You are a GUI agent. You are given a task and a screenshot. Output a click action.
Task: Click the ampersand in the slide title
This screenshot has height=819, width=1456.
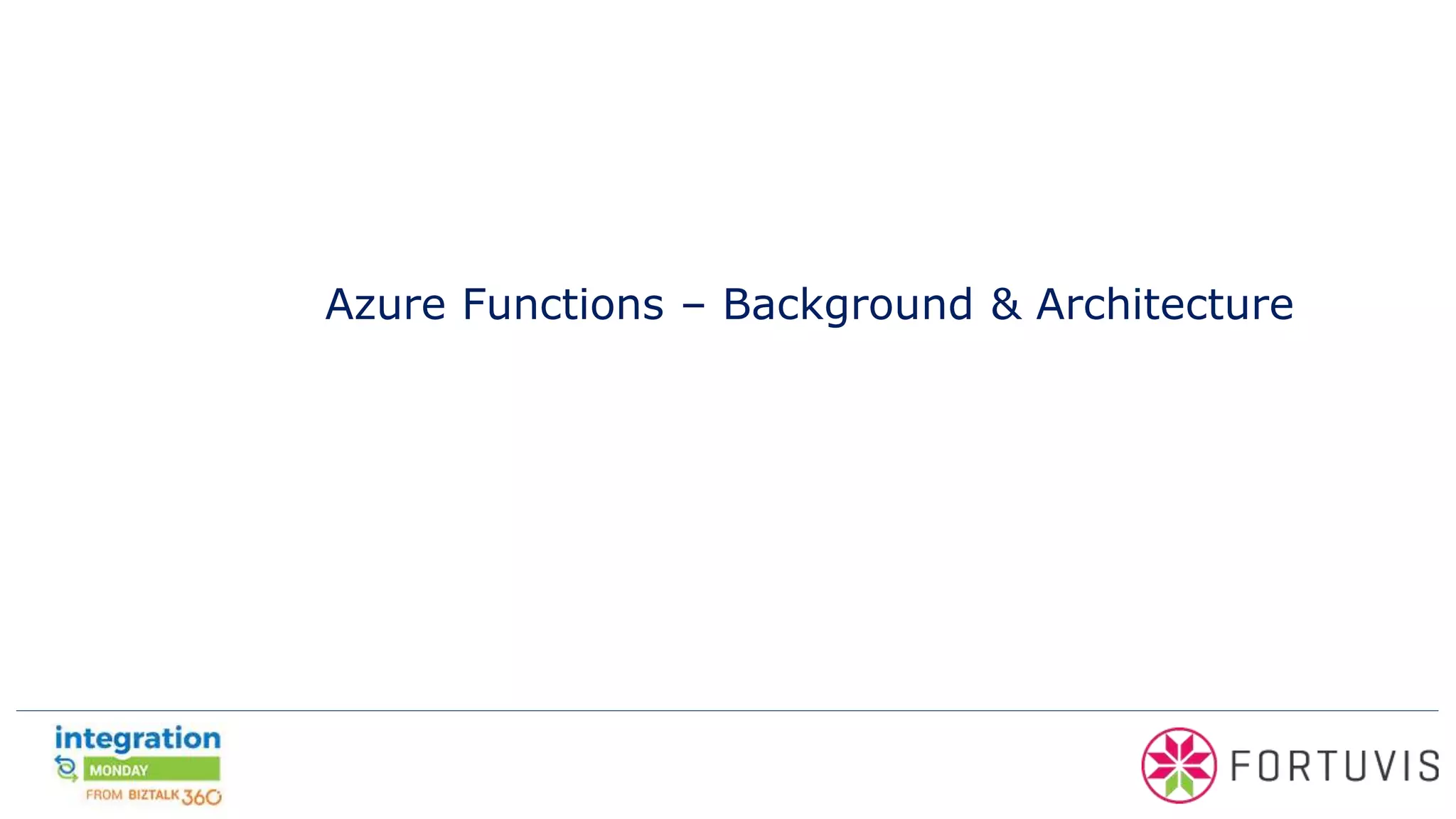(1005, 304)
